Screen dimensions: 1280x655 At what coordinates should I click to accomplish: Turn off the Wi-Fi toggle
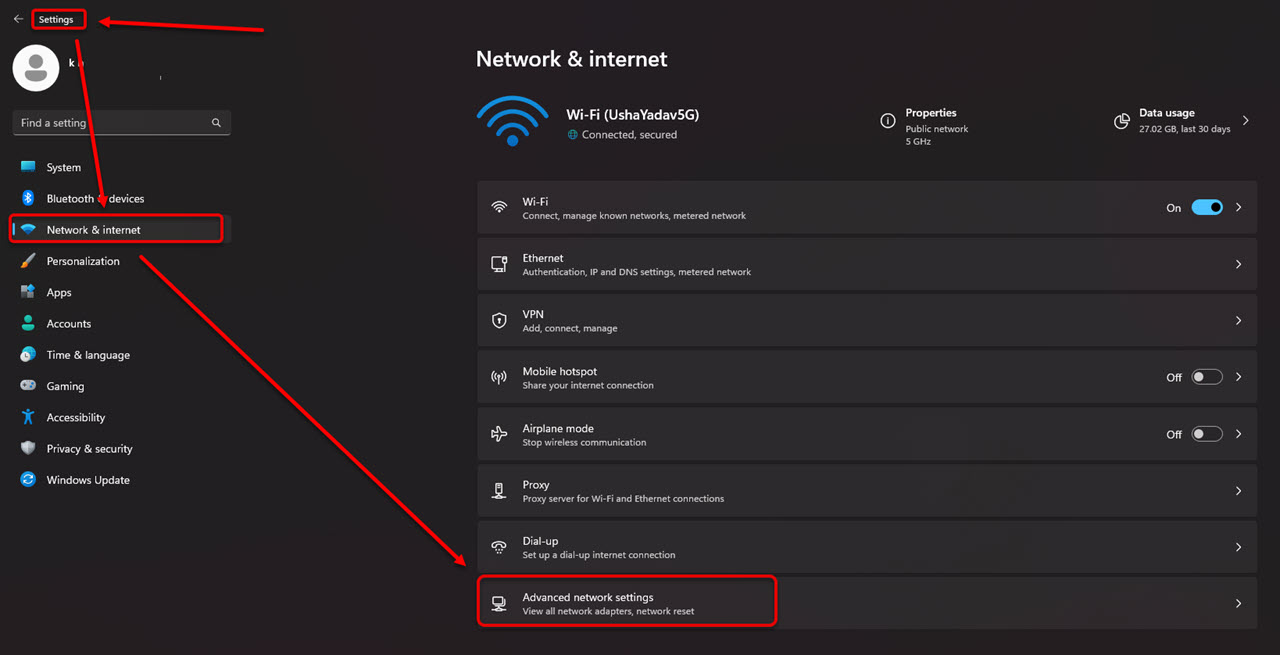click(x=1207, y=207)
